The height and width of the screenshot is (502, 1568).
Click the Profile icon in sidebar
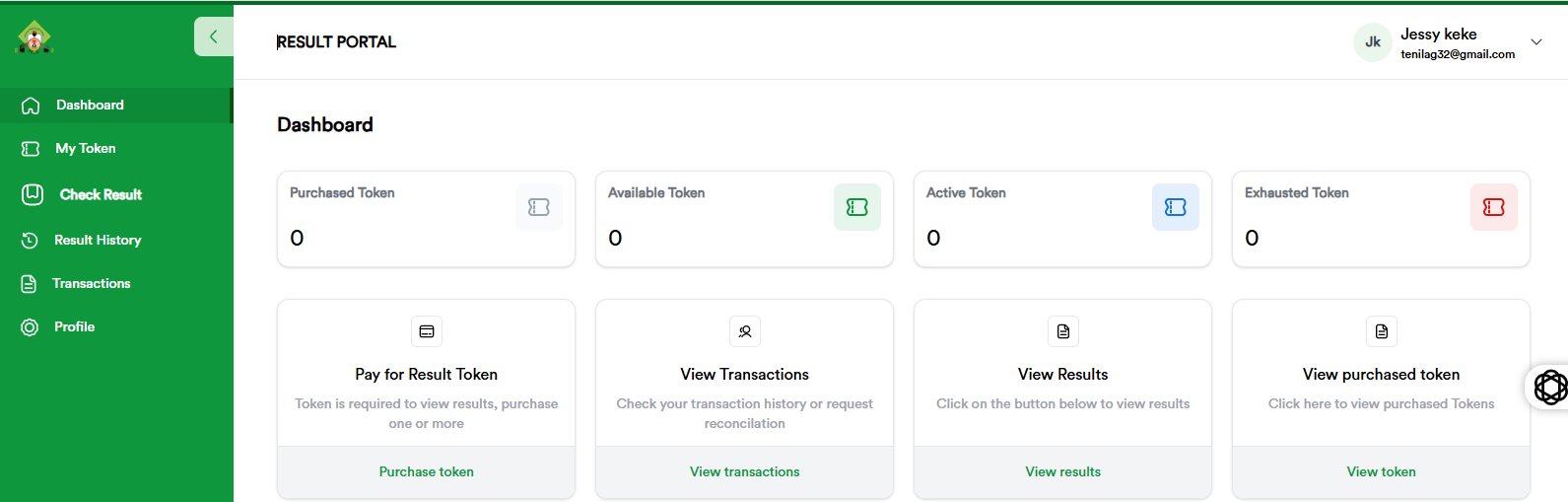[31, 327]
